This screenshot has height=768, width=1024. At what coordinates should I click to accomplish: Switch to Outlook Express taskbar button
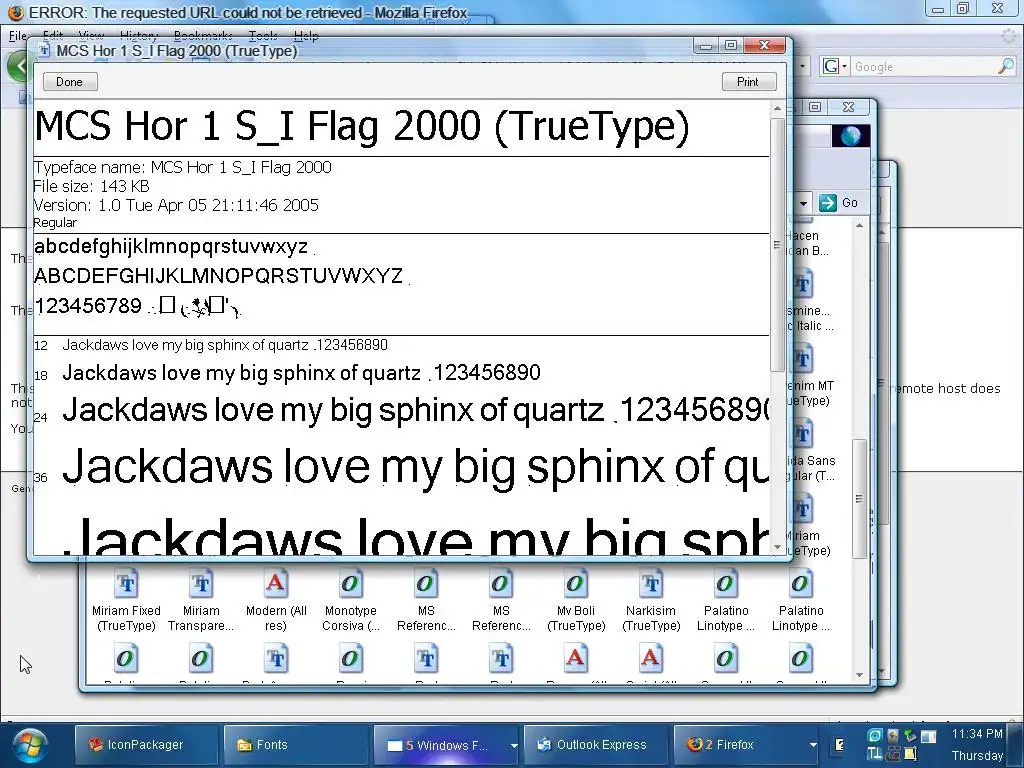pyautogui.click(x=596, y=744)
